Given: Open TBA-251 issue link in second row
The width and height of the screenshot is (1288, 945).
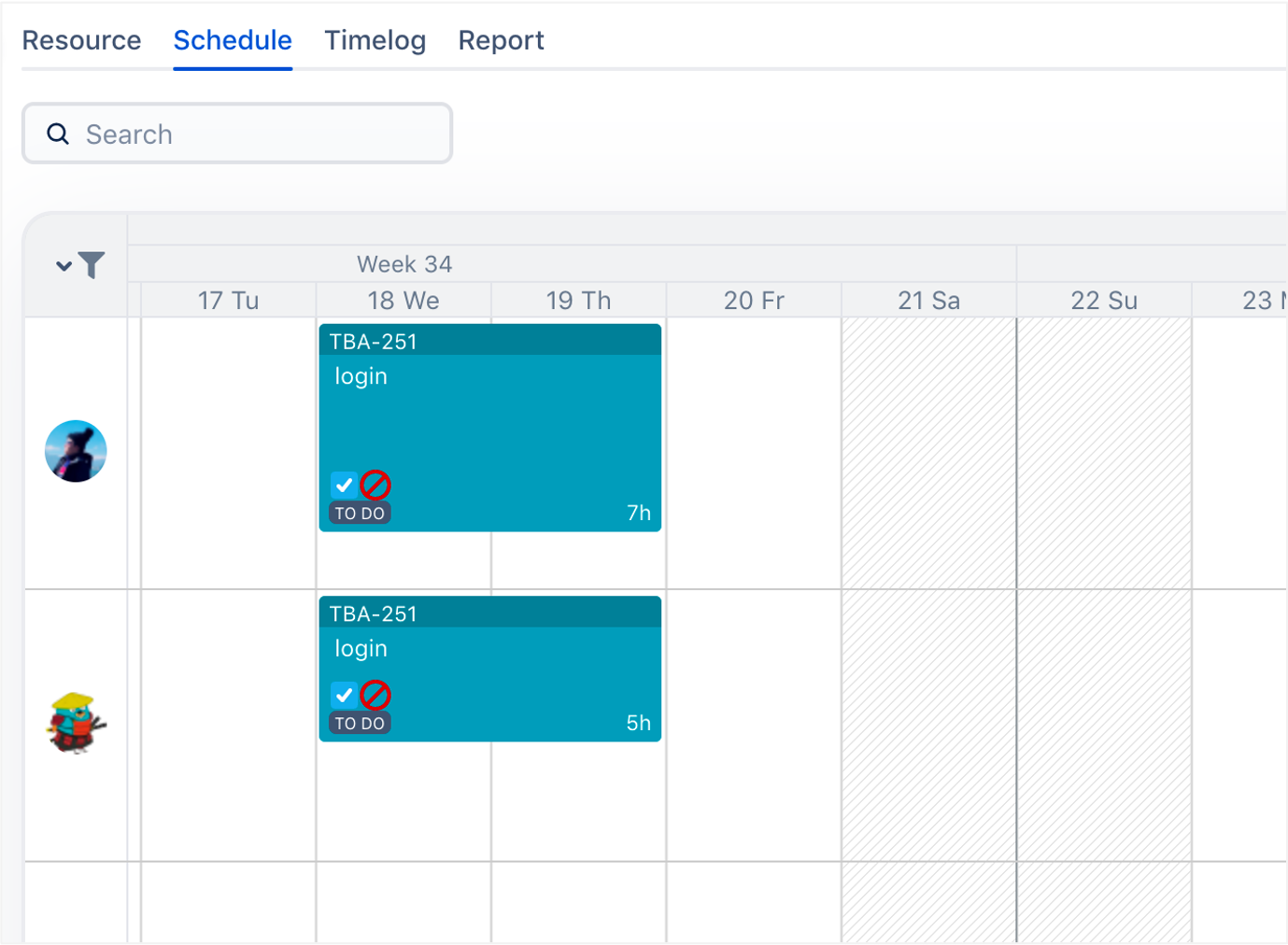Looking at the screenshot, I should 373,614.
